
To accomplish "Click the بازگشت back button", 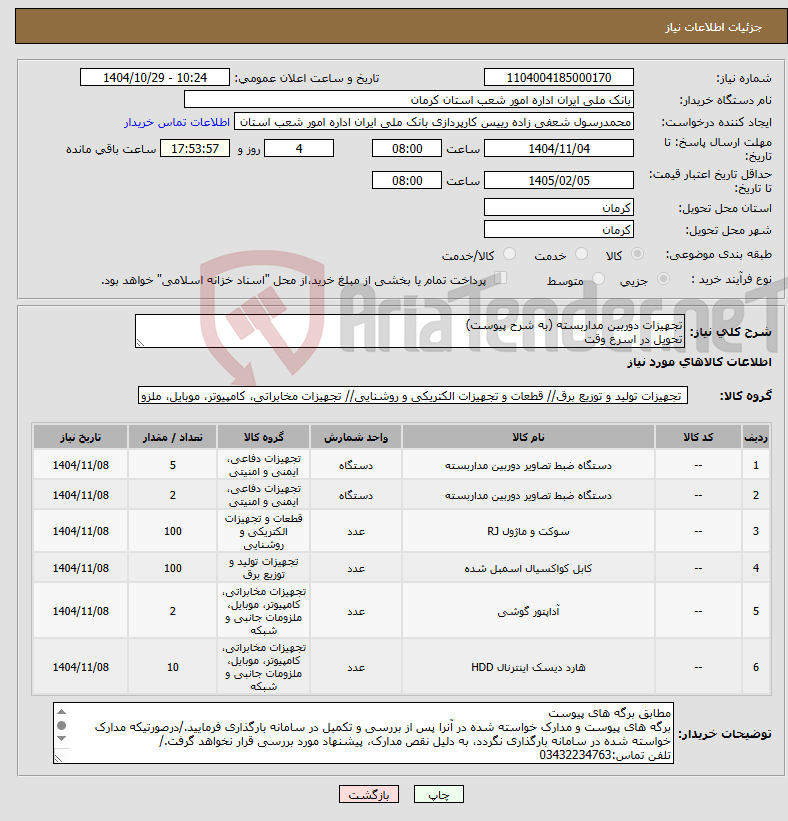I will [369, 794].
